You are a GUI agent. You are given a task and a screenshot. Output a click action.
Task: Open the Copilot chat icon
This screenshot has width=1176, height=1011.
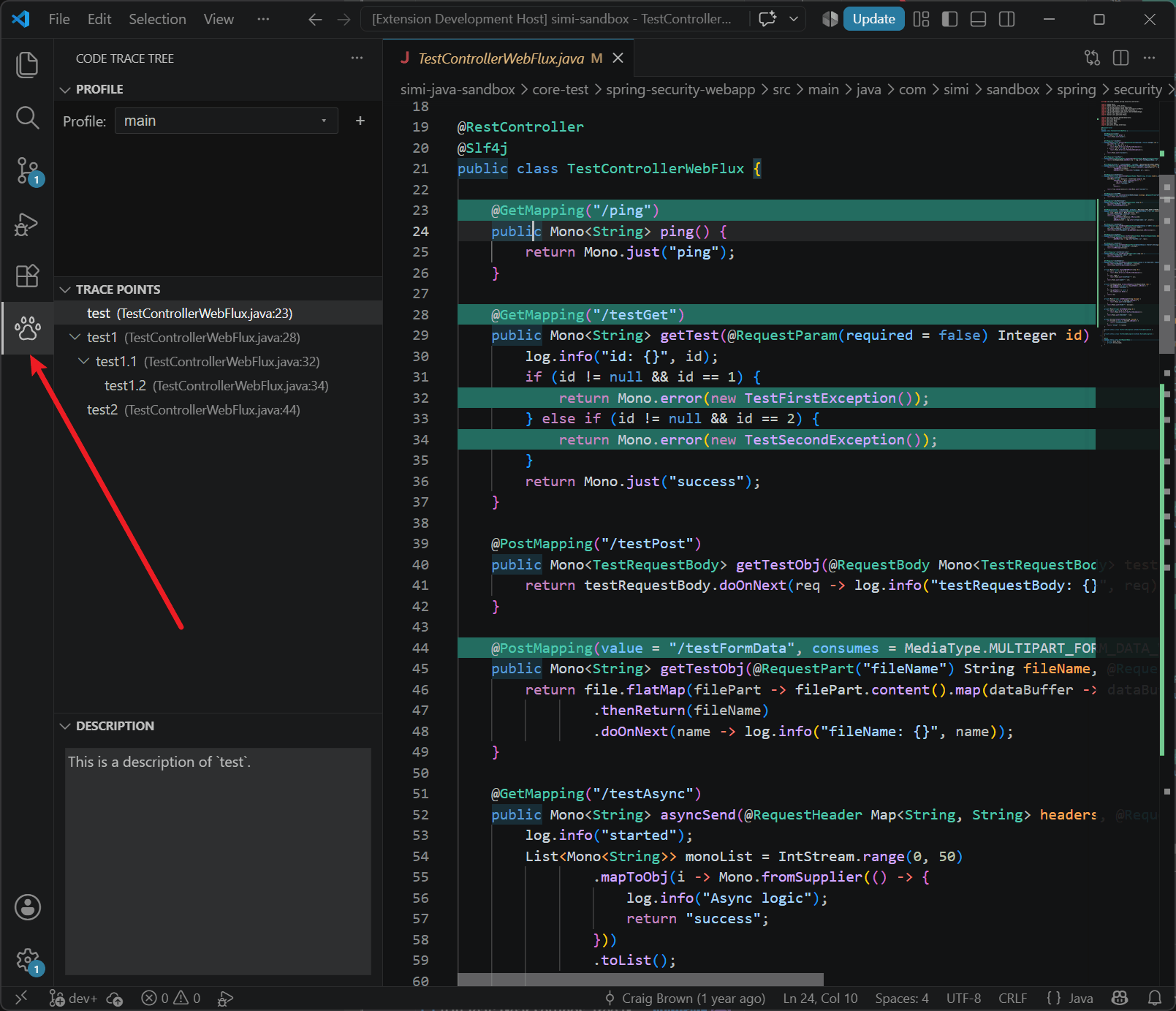click(767, 19)
